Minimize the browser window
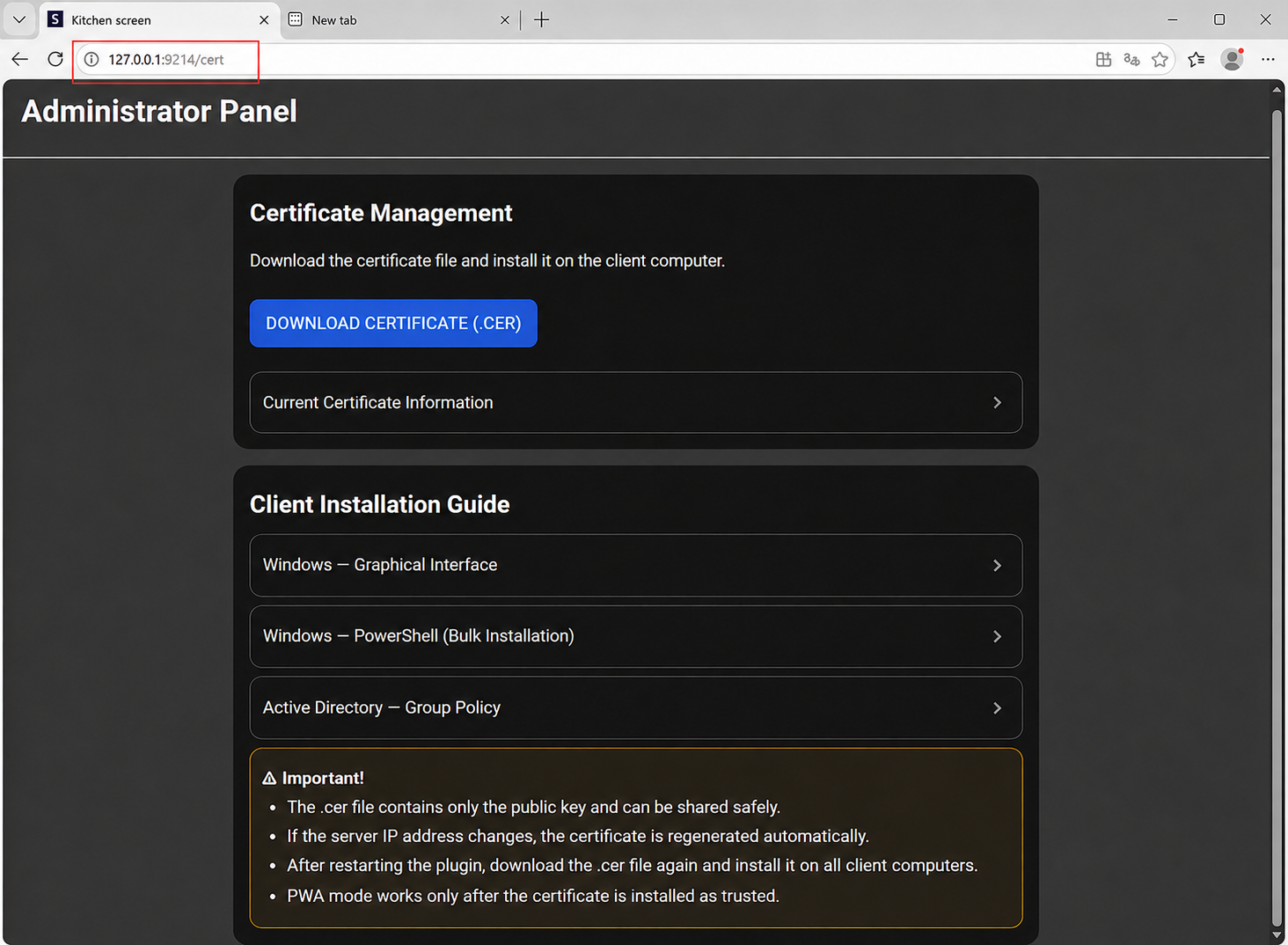The height and width of the screenshot is (945, 1288). (1173, 19)
